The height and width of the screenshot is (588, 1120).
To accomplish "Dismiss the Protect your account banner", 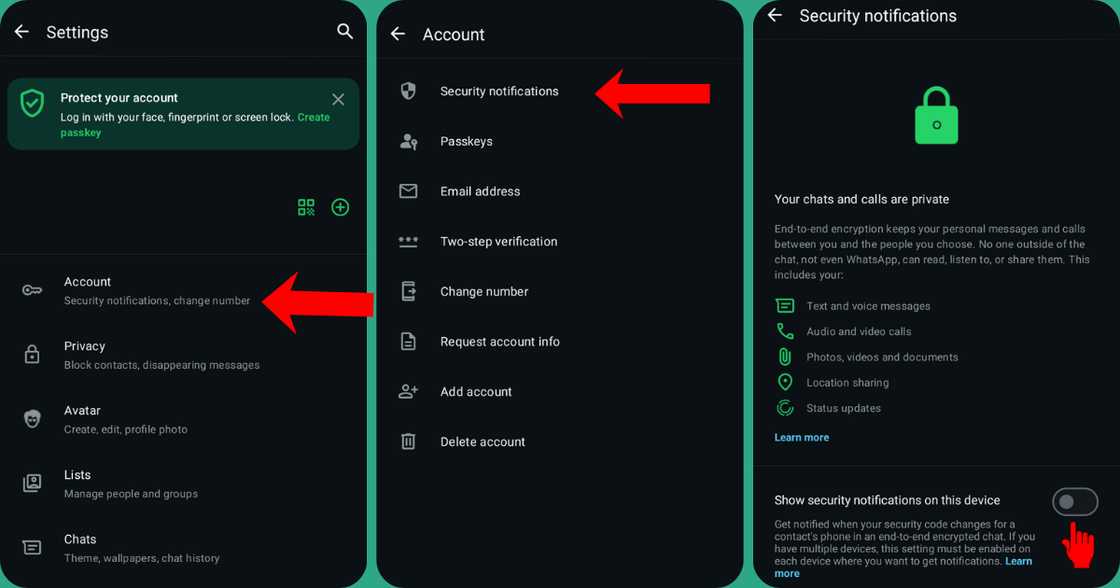I will pos(338,99).
